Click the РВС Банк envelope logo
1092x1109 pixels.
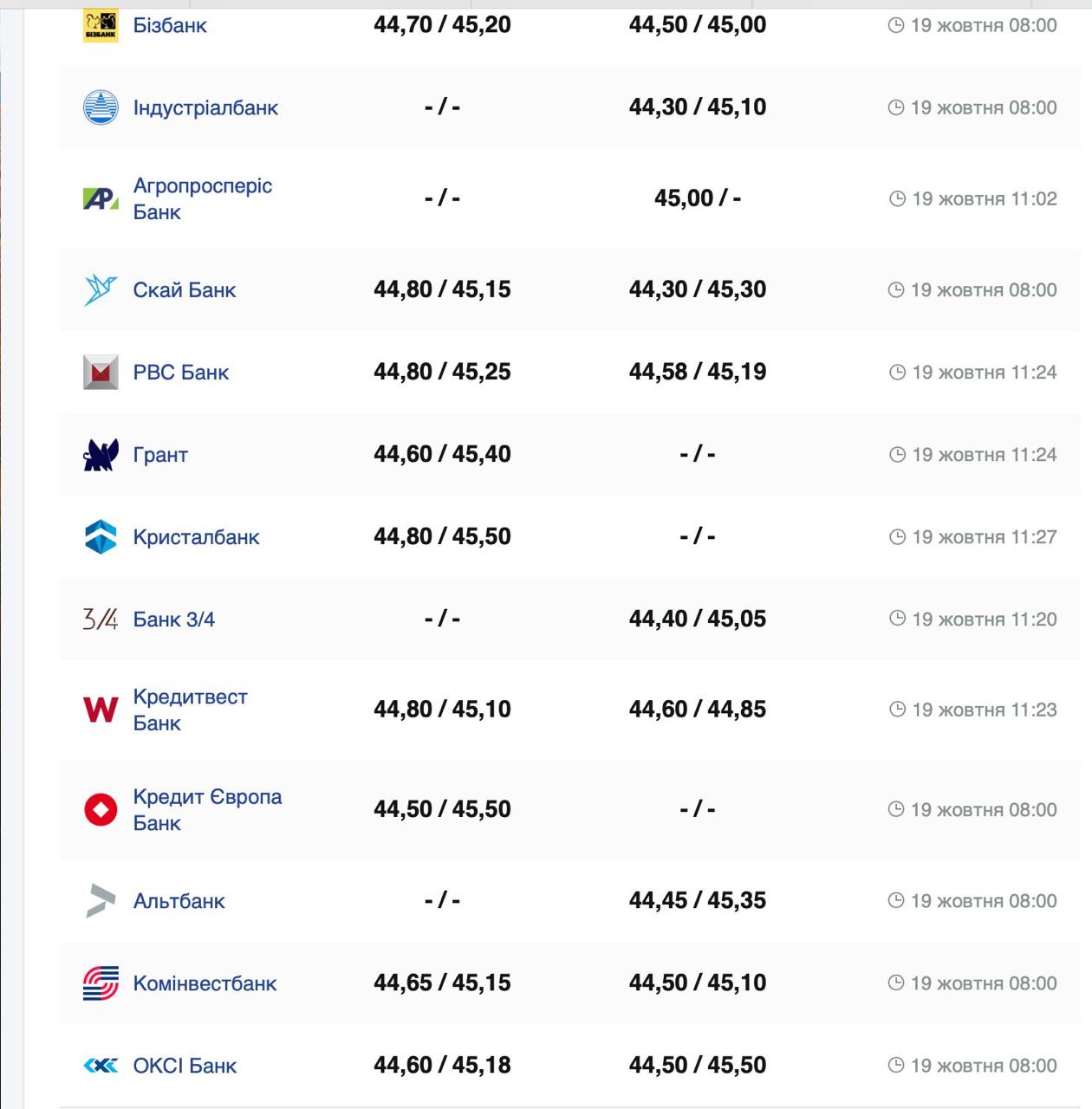point(101,372)
